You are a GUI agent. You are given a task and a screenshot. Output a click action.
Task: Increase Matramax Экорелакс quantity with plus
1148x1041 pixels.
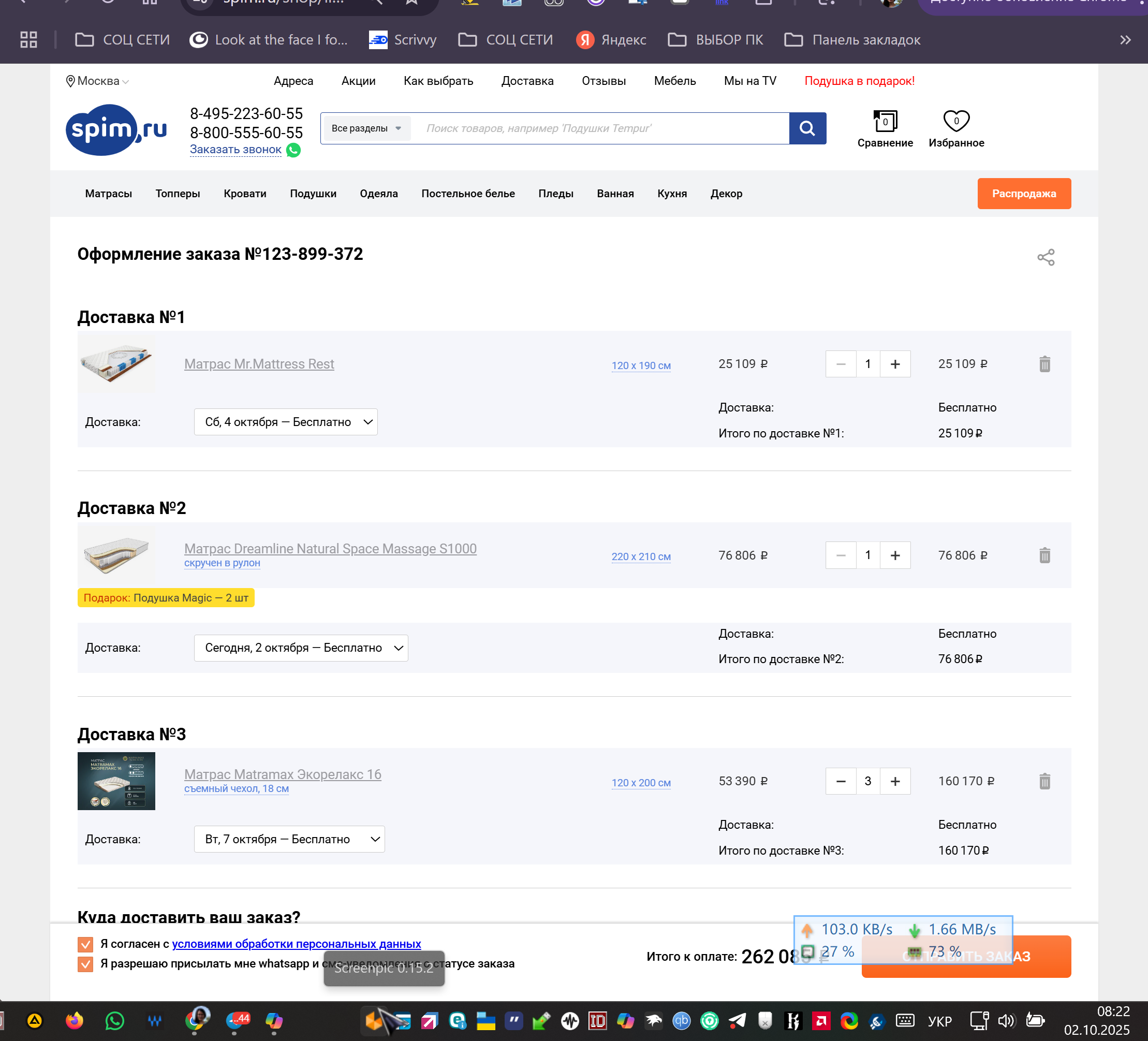click(x=895, y=781)
